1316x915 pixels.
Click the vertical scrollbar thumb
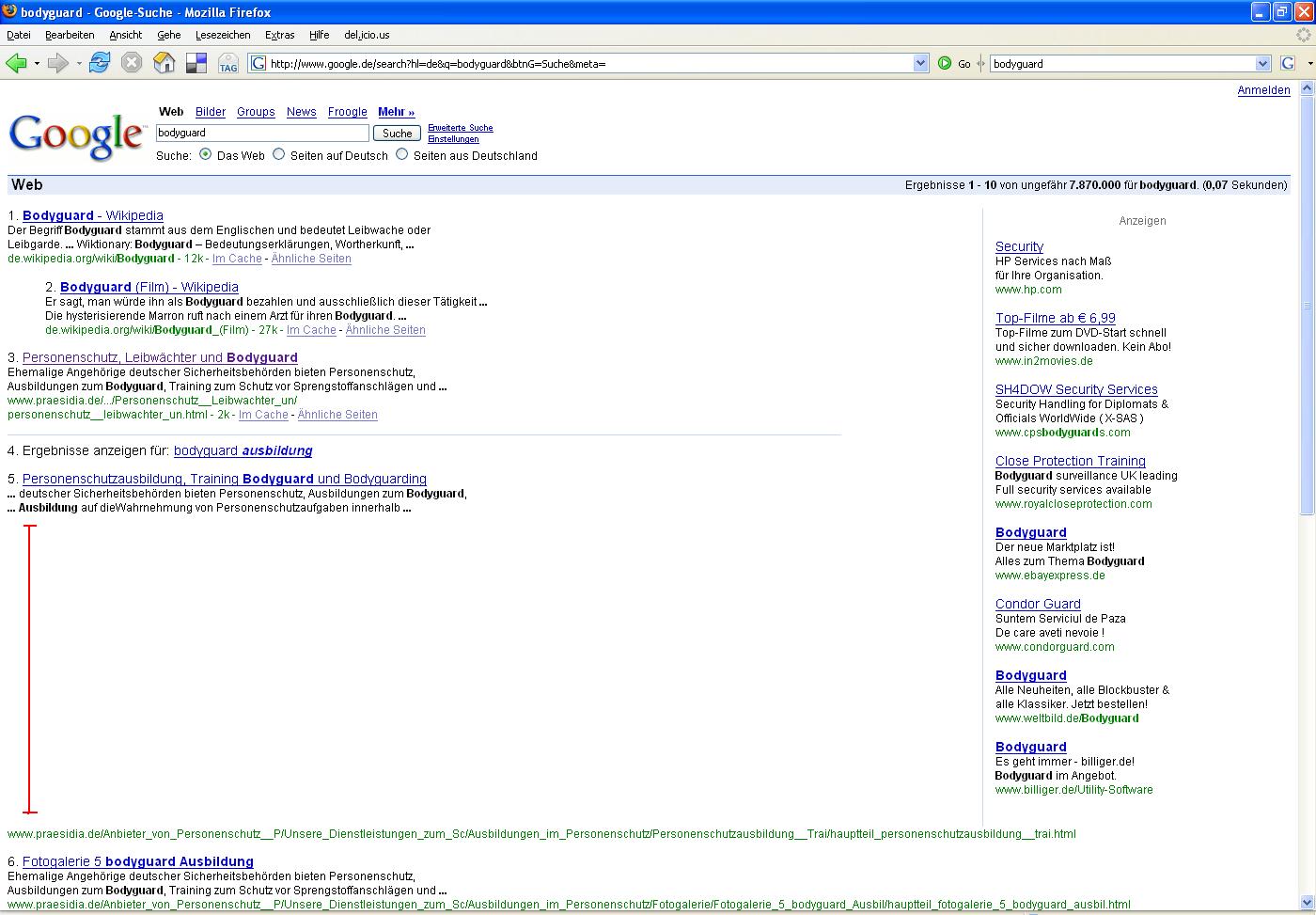coord(1307,305)
